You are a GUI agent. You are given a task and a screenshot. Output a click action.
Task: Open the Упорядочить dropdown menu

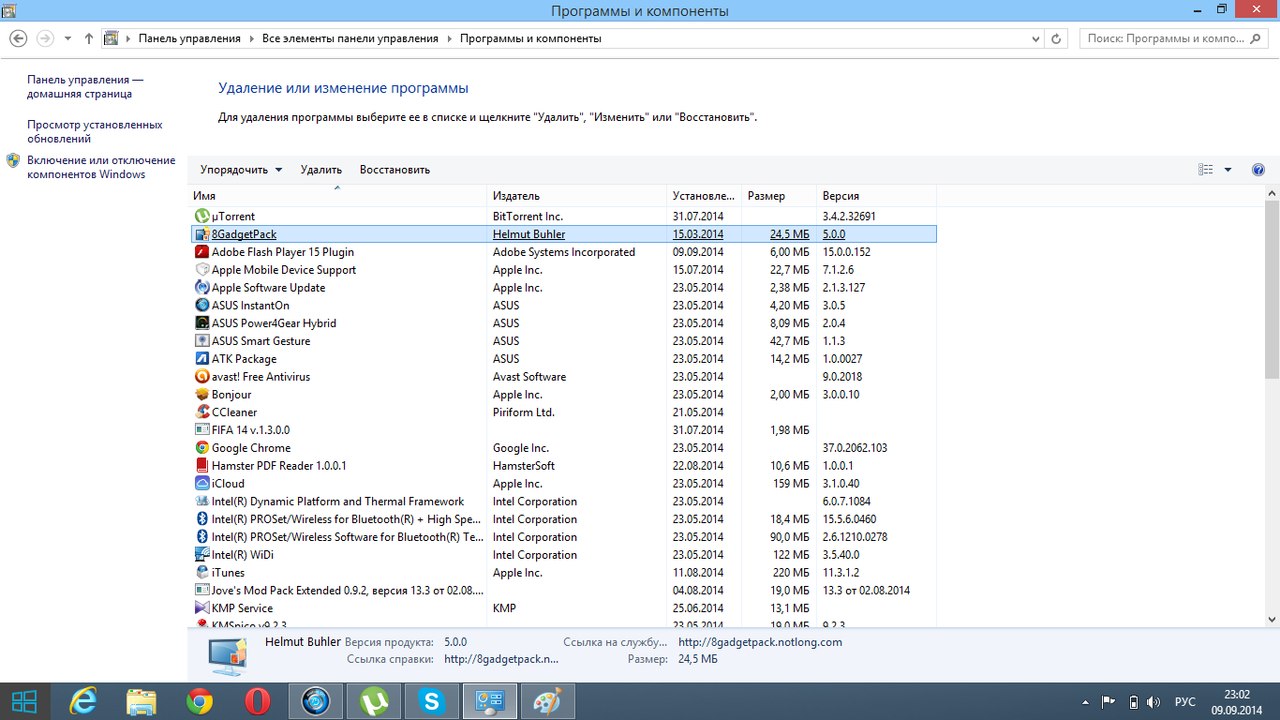pos(241,170)
